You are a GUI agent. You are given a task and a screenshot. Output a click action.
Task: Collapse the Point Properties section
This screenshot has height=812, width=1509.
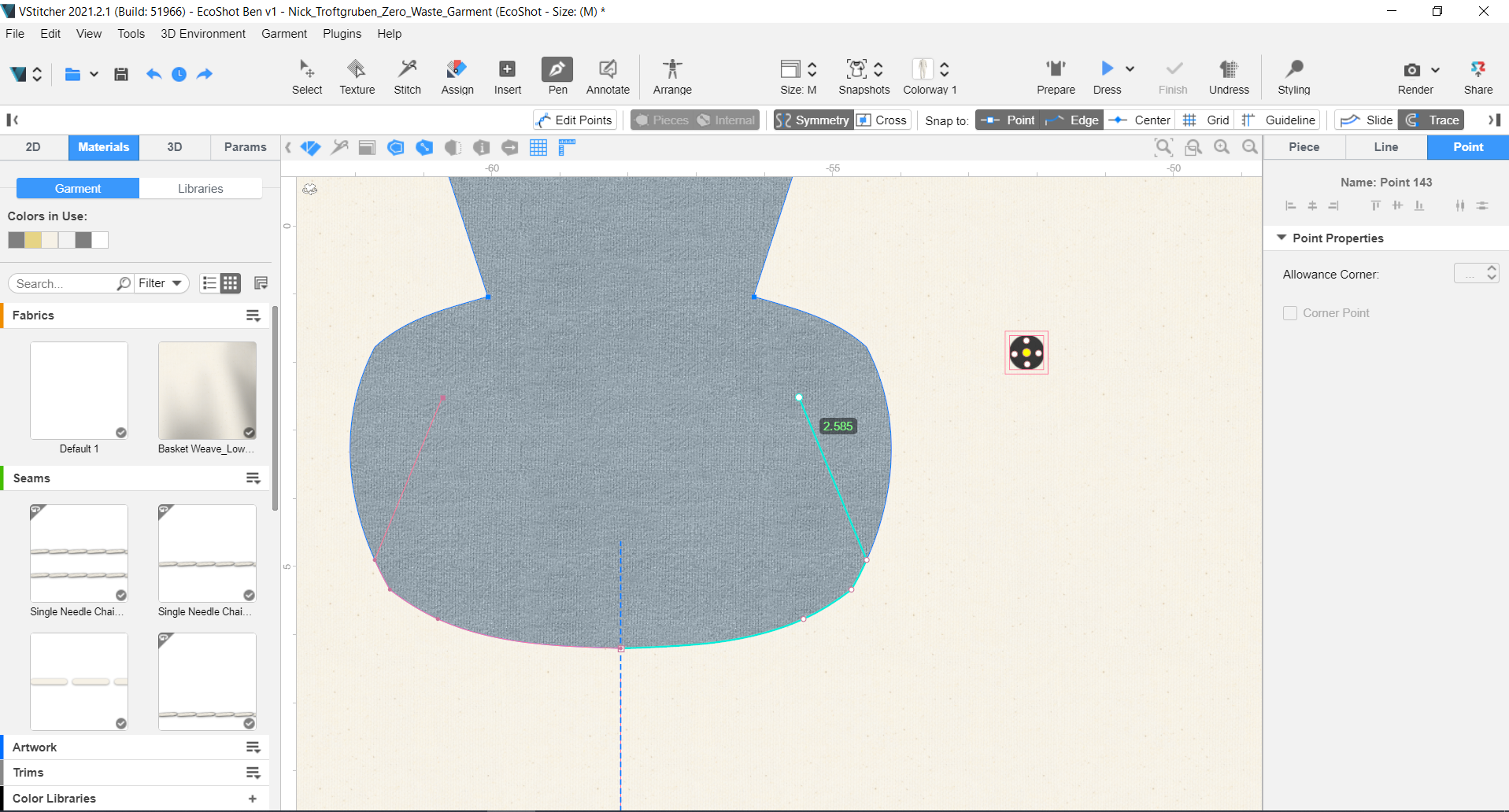pos(1282,238)
